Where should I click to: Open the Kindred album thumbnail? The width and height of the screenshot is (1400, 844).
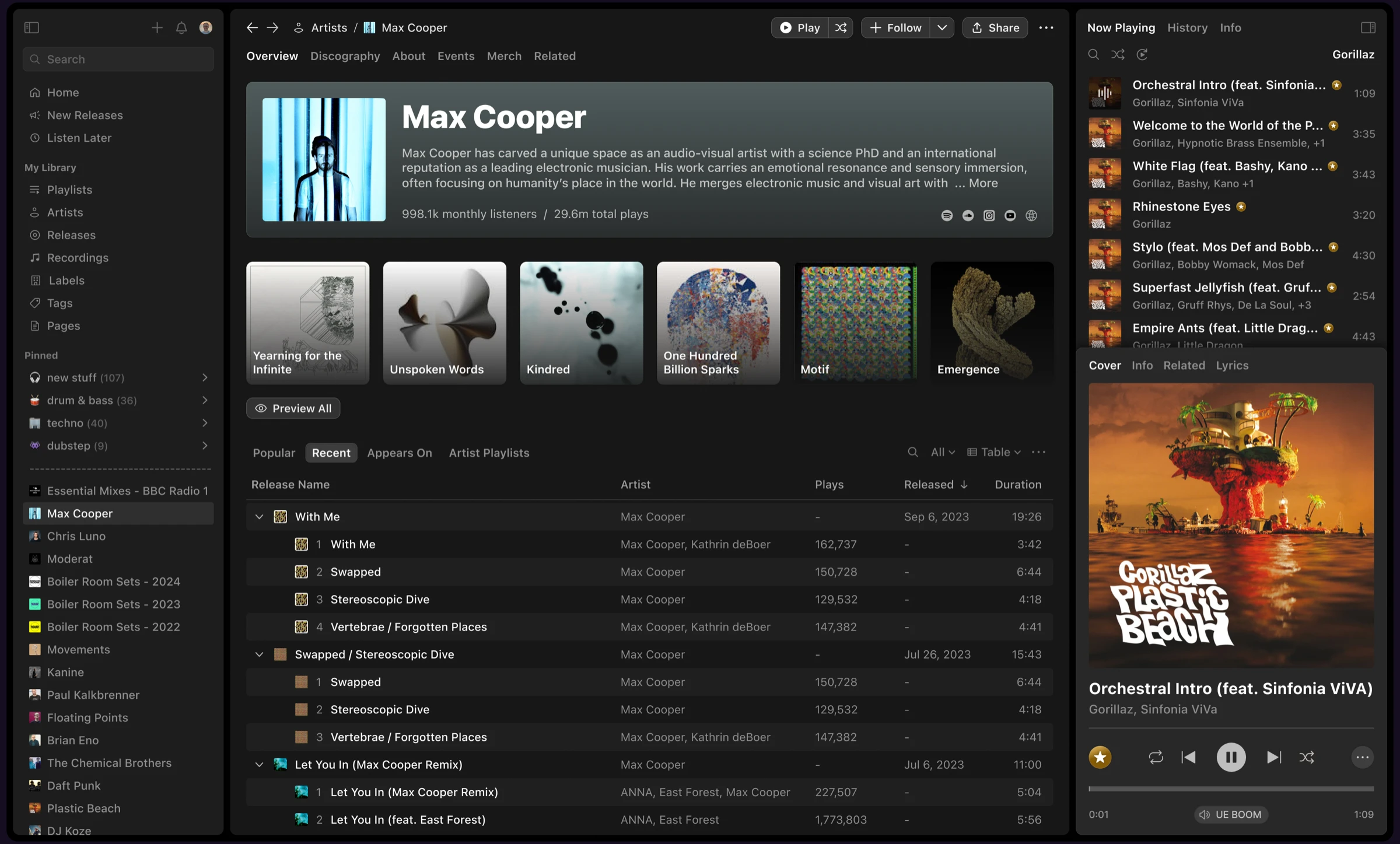582,323
